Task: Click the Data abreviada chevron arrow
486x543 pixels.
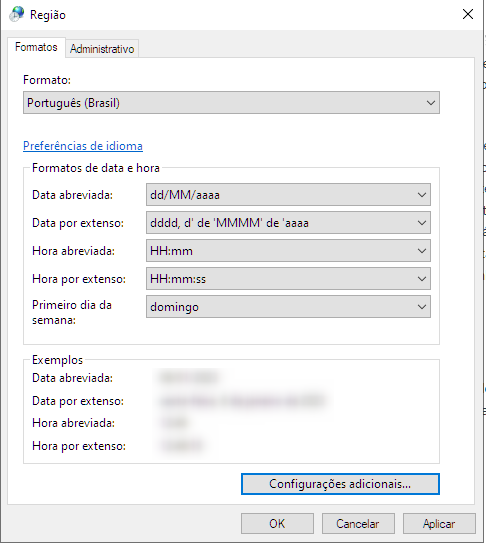Action: tap(422, 195)
